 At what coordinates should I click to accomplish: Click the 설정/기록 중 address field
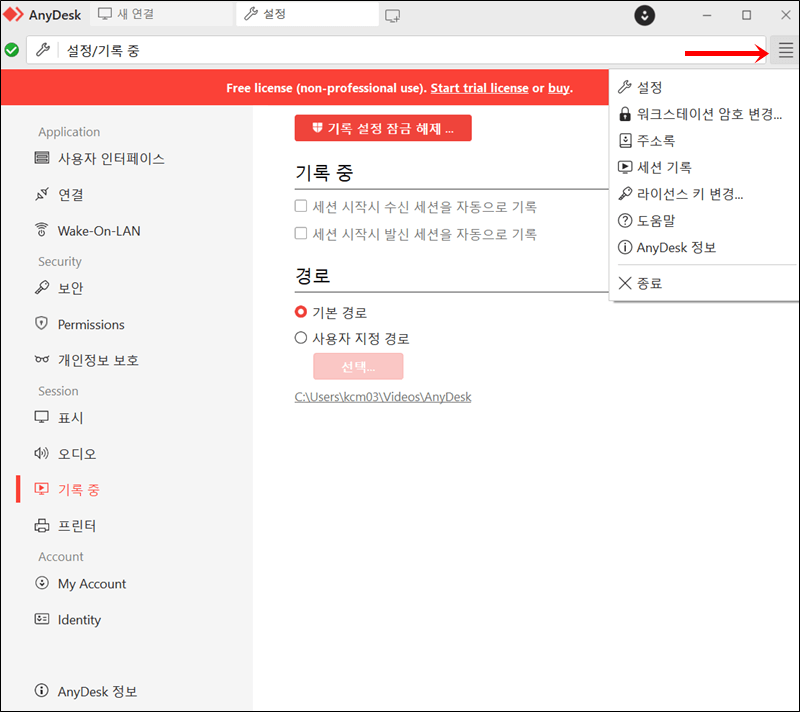pyautogui.click(x=396, y=50)
